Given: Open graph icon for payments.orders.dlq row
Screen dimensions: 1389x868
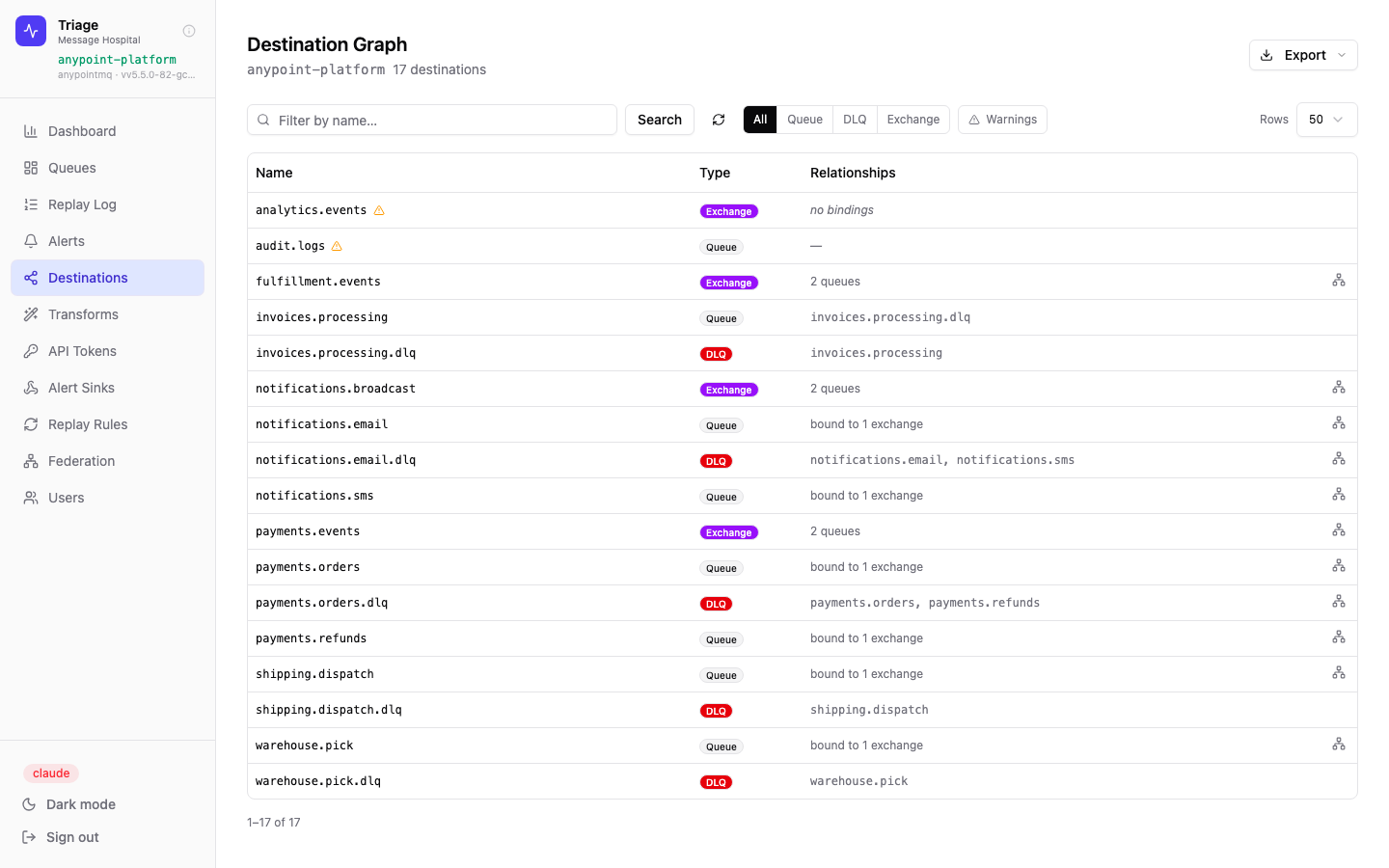Looking at the screenshot, I should 1339,602.
